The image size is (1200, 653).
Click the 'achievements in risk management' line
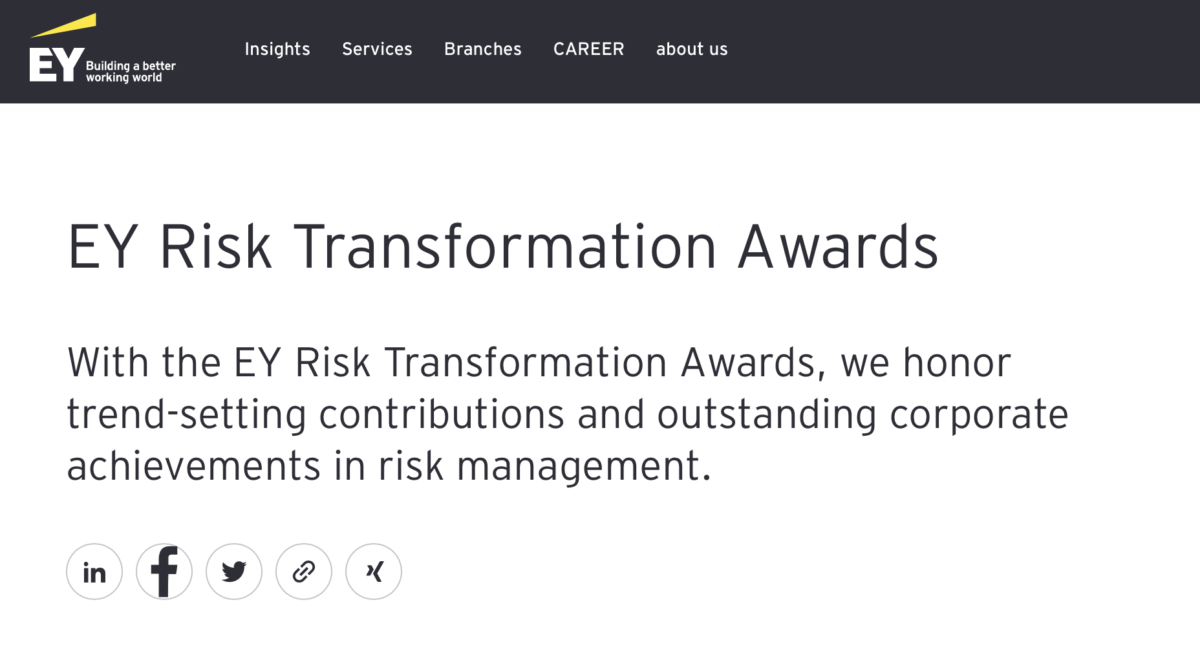[x=388, y=466]
